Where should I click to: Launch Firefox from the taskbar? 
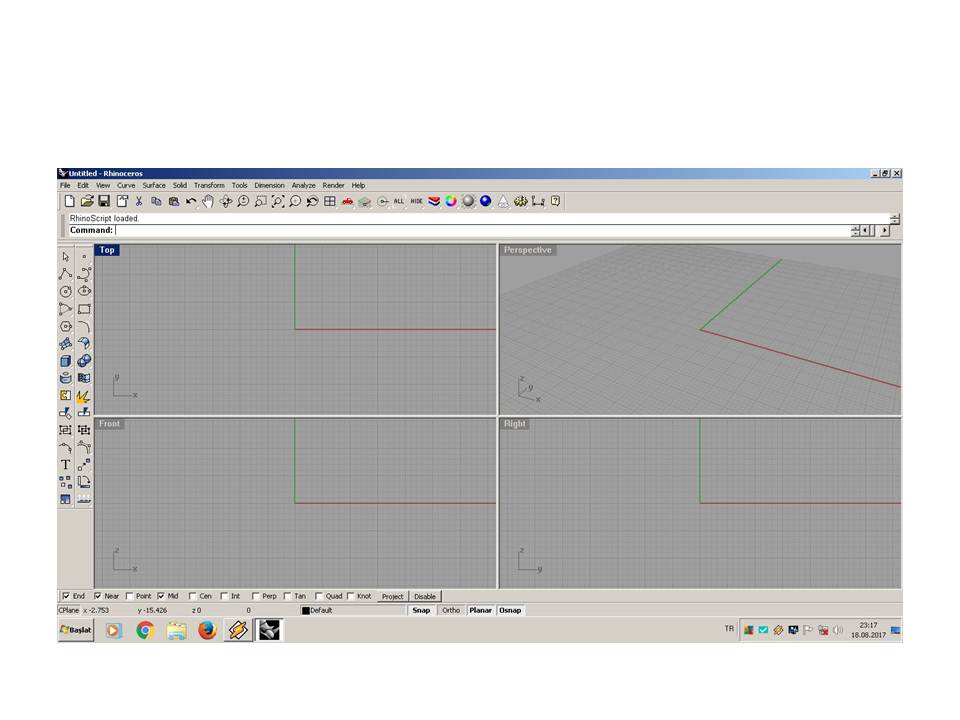208,630
